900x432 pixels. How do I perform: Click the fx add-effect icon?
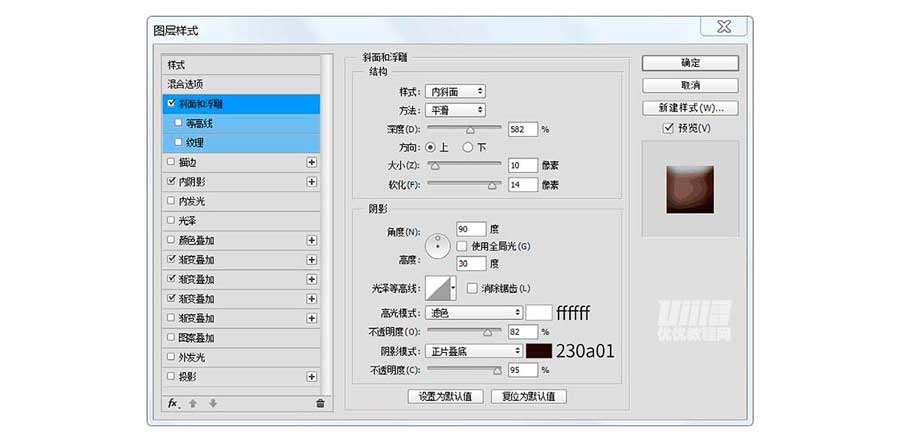[173, 403]
